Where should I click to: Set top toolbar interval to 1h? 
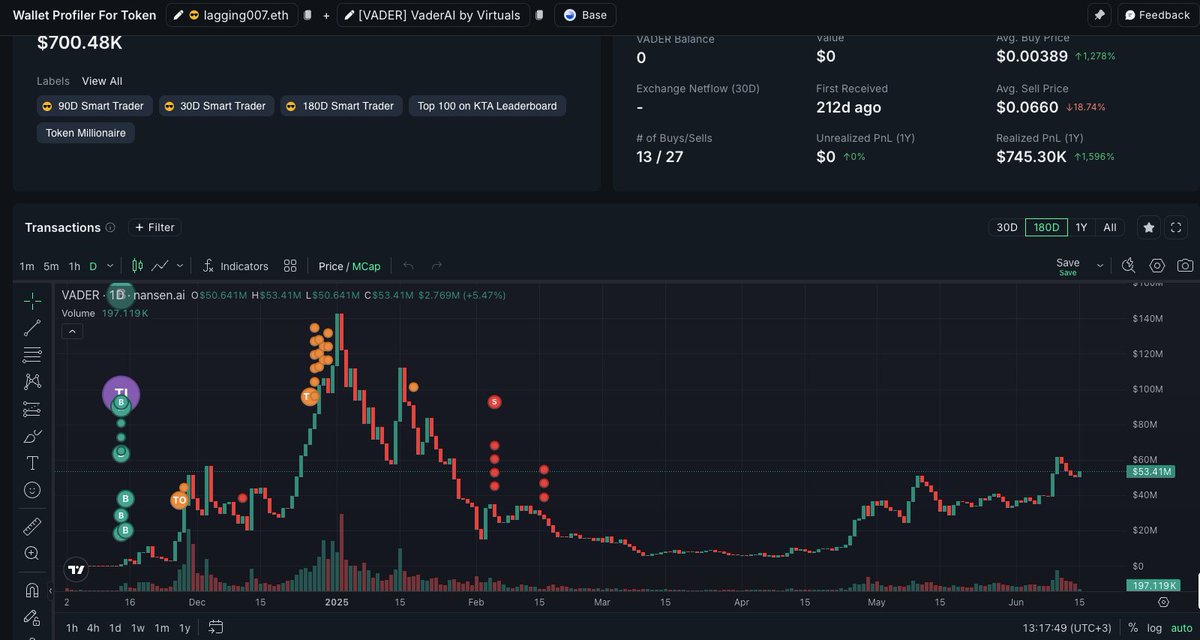(74, 266)
